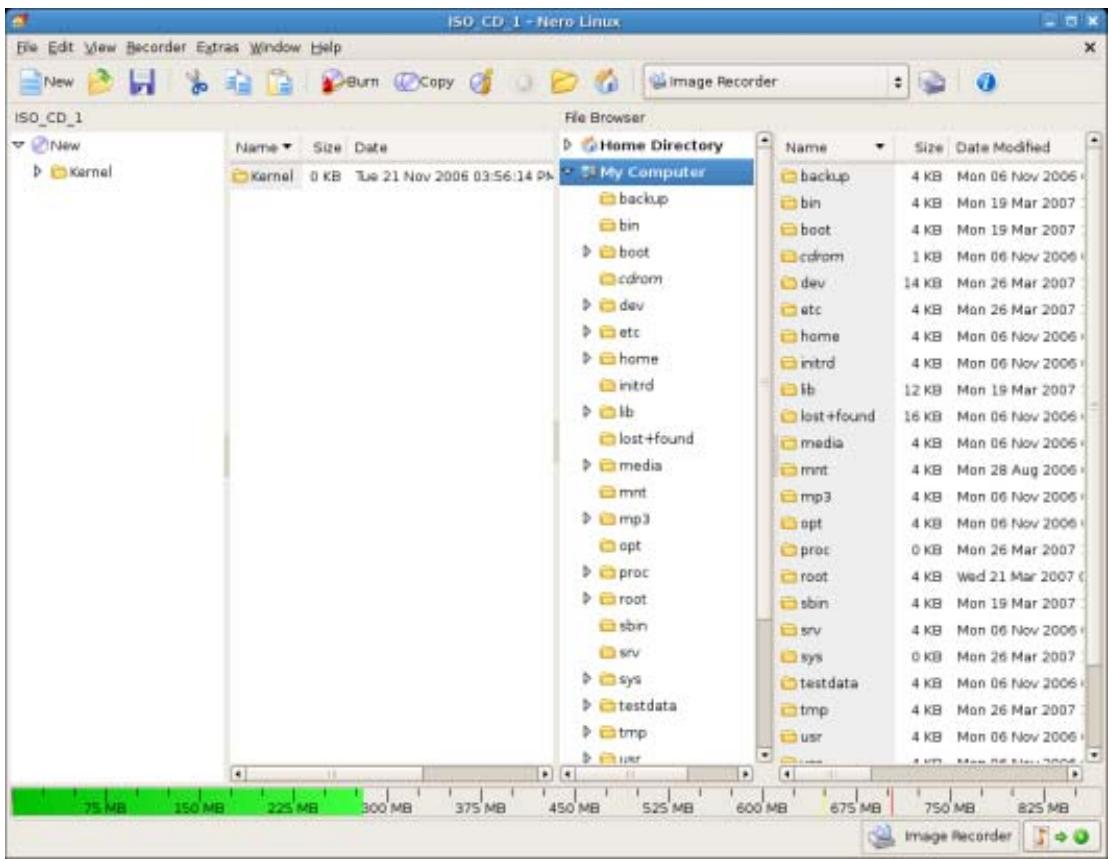Select the sbin folder row in file list
Viewport: 1112px width, 859px height.
tap(931, 604)
